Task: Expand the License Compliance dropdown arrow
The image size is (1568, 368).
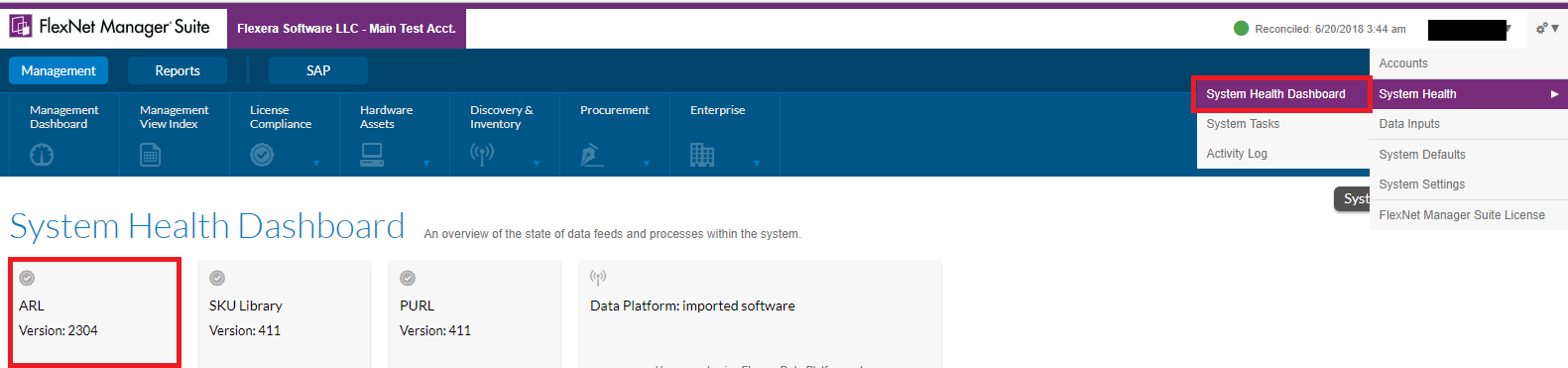Action: pyautogui.click(x=316, y=163)
